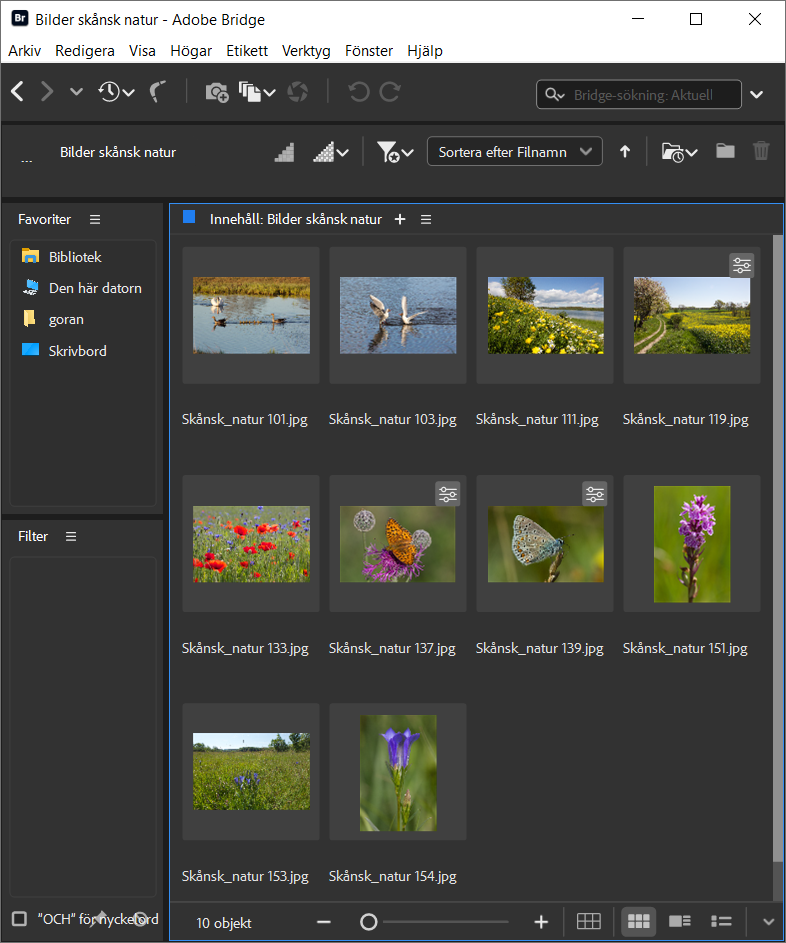The height and width of the screenshot is (943, 786).
Task: Click the Get Photos from Camera icon
Action: point(217,93)
